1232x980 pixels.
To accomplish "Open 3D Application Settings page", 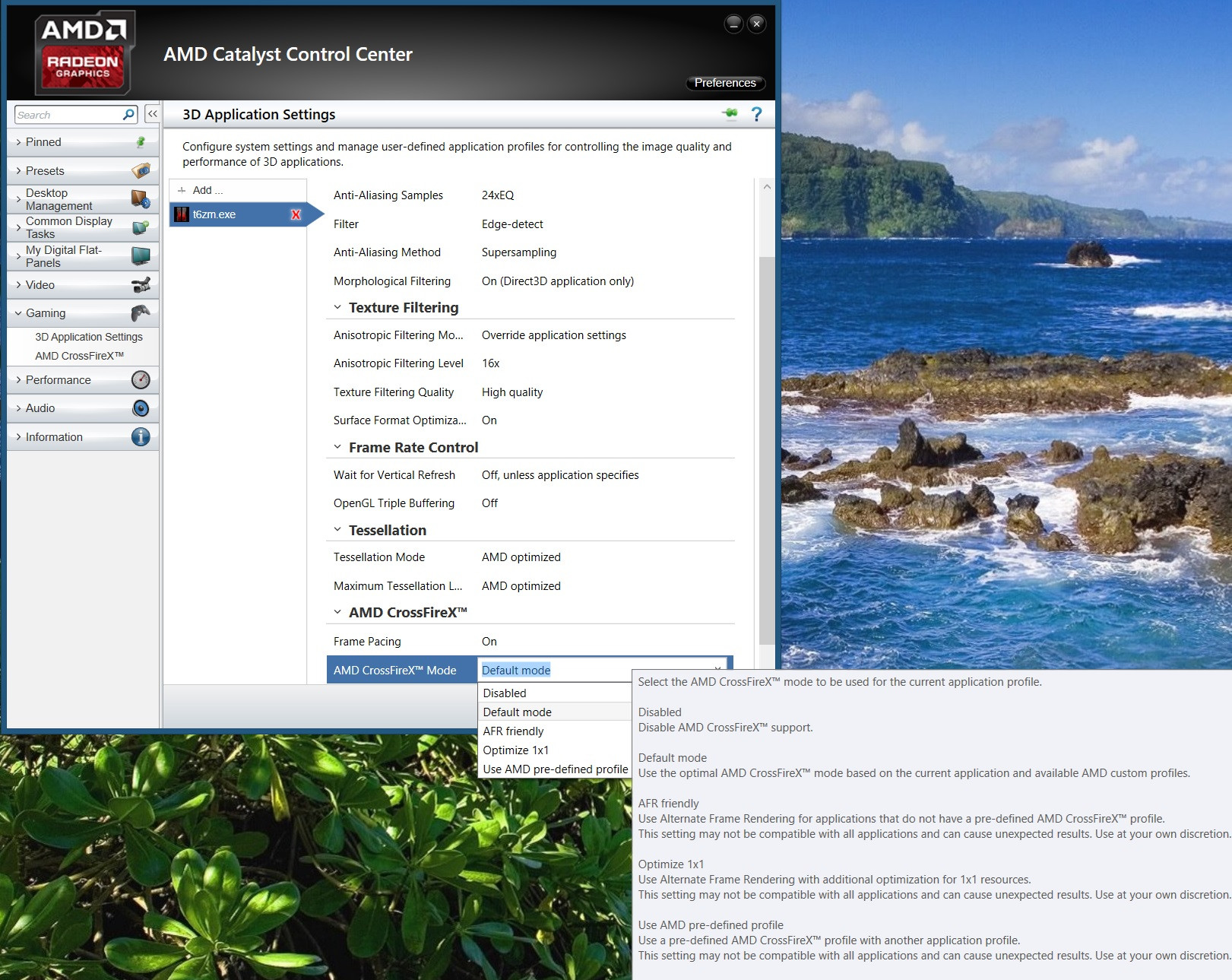I will point(88,337).
